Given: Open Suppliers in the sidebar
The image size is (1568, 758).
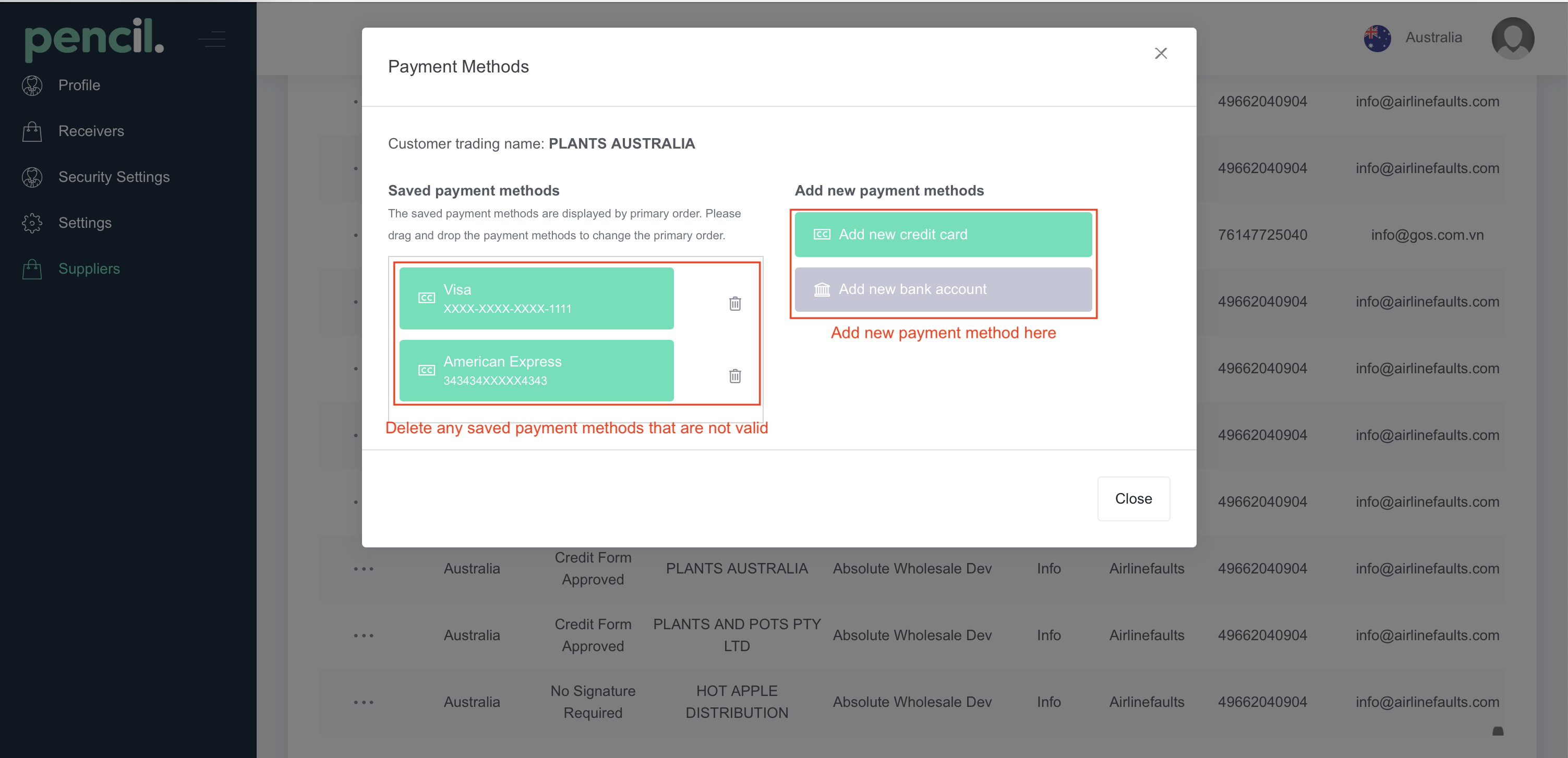Looking at the screenshot, I should (89, 268).
